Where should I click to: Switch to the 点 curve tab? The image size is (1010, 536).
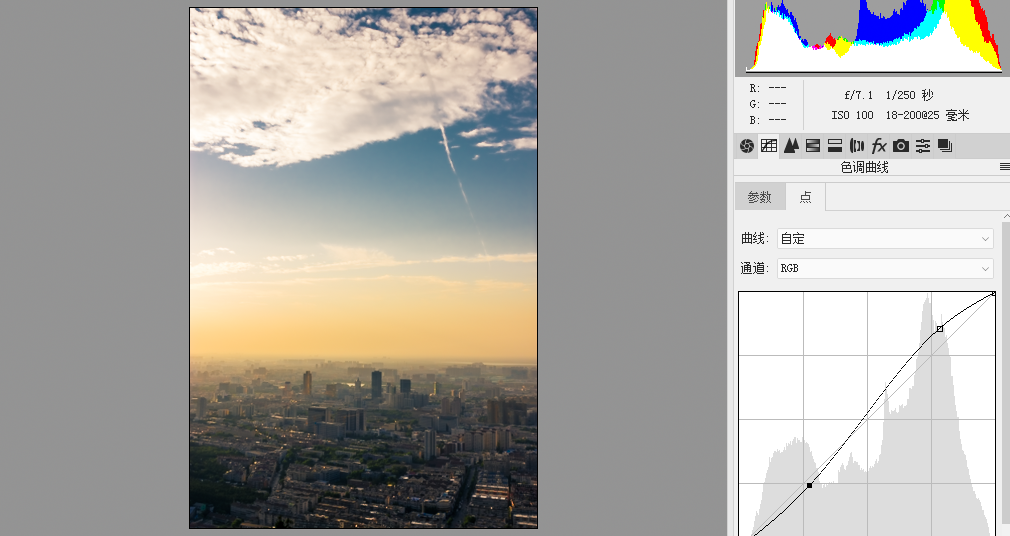[806, 197]
